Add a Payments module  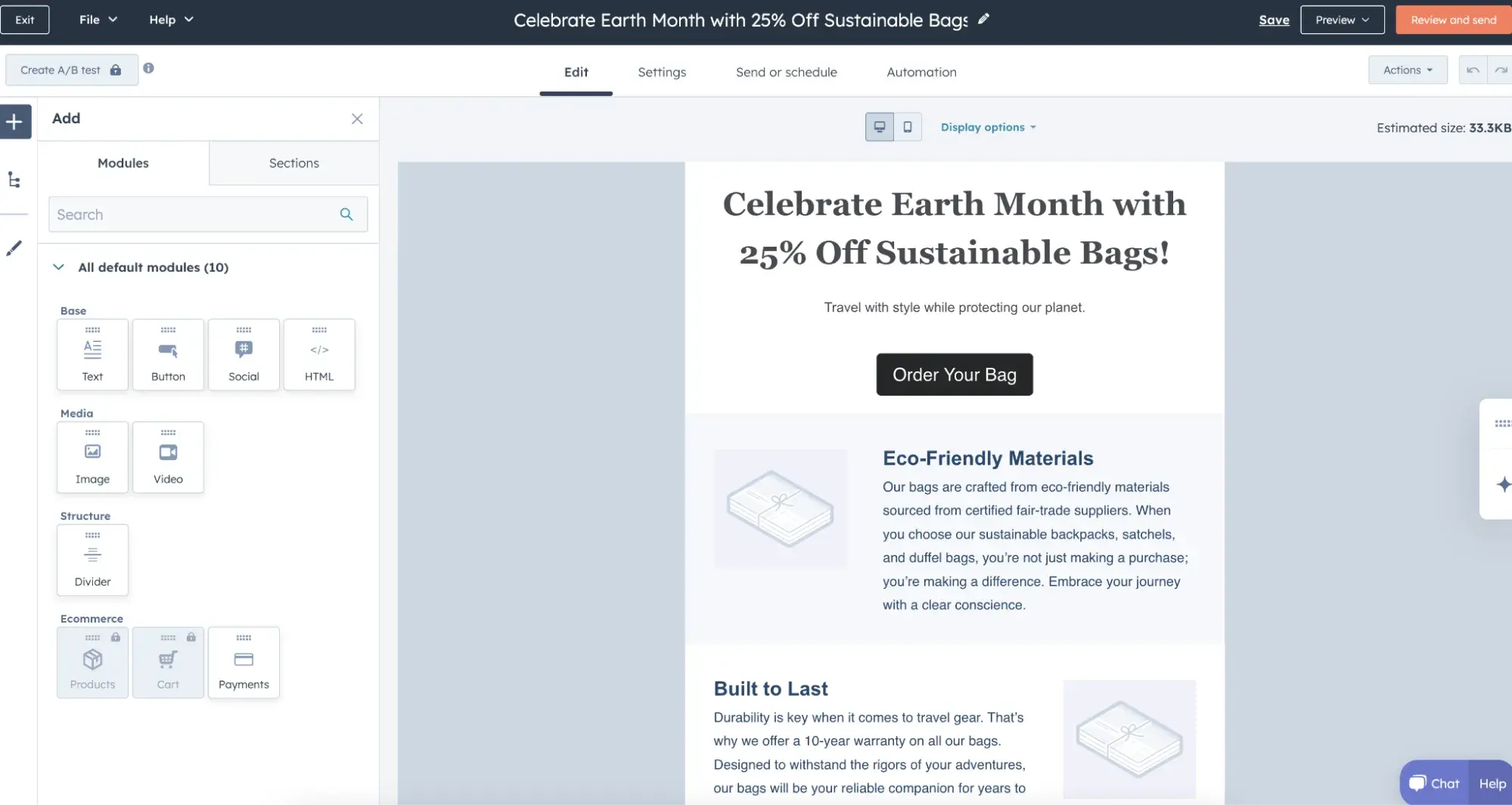tap(243, 661)
